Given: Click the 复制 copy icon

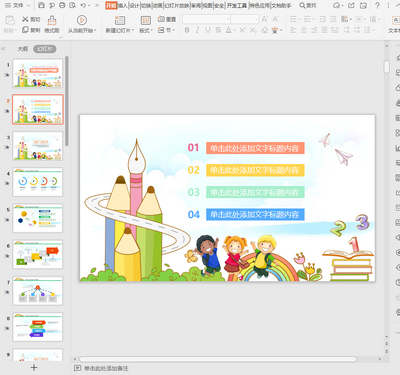Looking at the screenshot, I should (x=25, y=30).
